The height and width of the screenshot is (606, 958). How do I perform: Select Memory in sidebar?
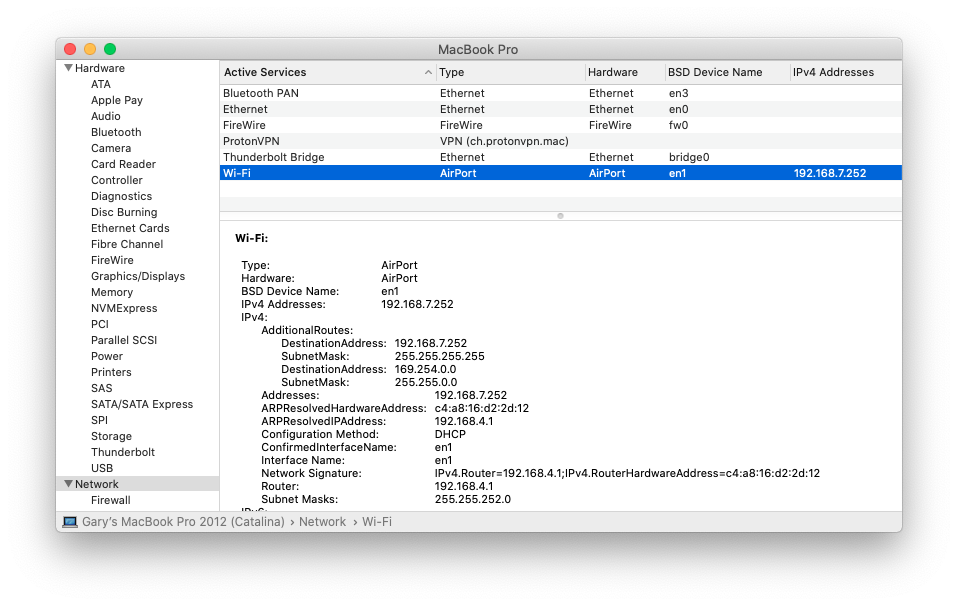112,292
